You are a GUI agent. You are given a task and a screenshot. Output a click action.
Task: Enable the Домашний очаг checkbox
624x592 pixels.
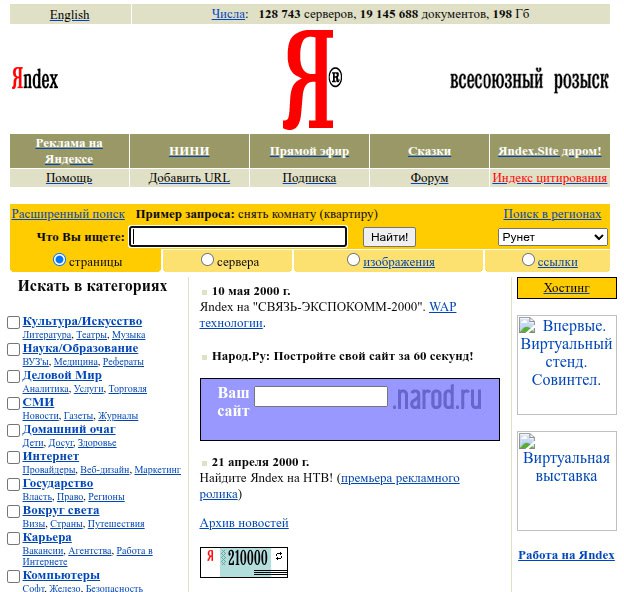(14, 430)
